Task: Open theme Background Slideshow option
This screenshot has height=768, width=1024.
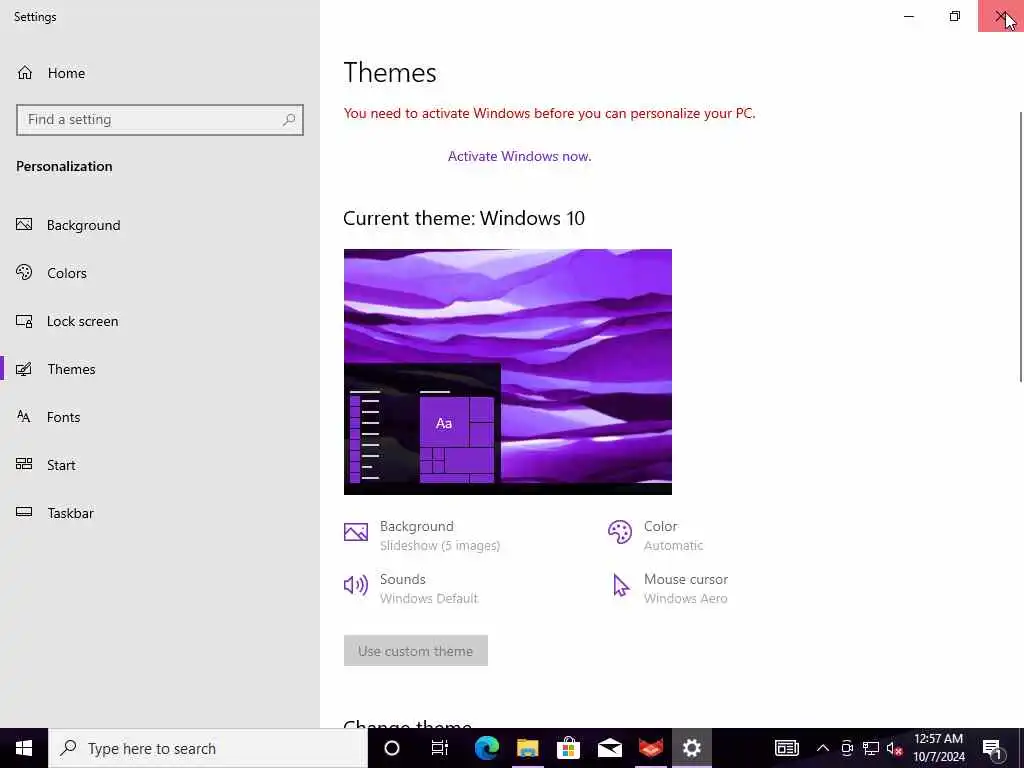Action: (x=422, y=536)
